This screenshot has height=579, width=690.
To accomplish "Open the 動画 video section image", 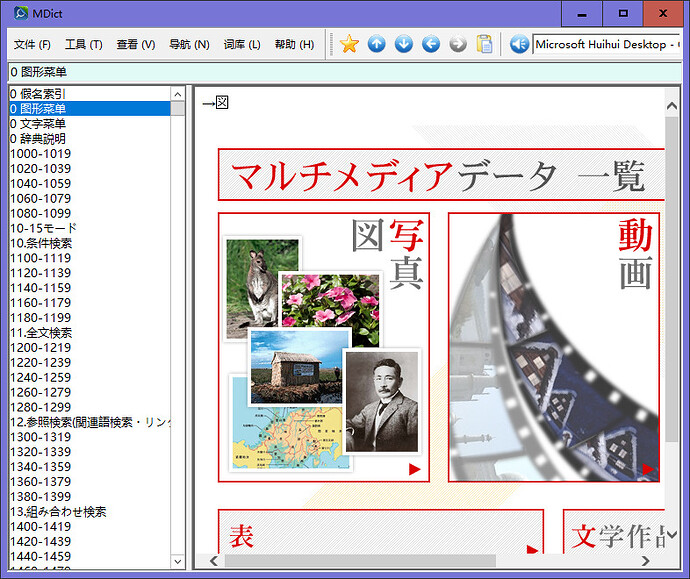I will 553,347.
